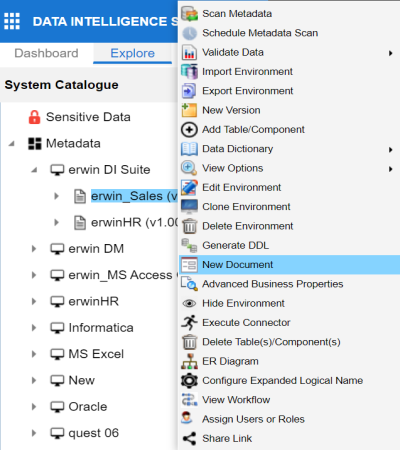
Task: Click the Configure Expanded Logical Name gear icon
Action: click(x=189, y=381)
